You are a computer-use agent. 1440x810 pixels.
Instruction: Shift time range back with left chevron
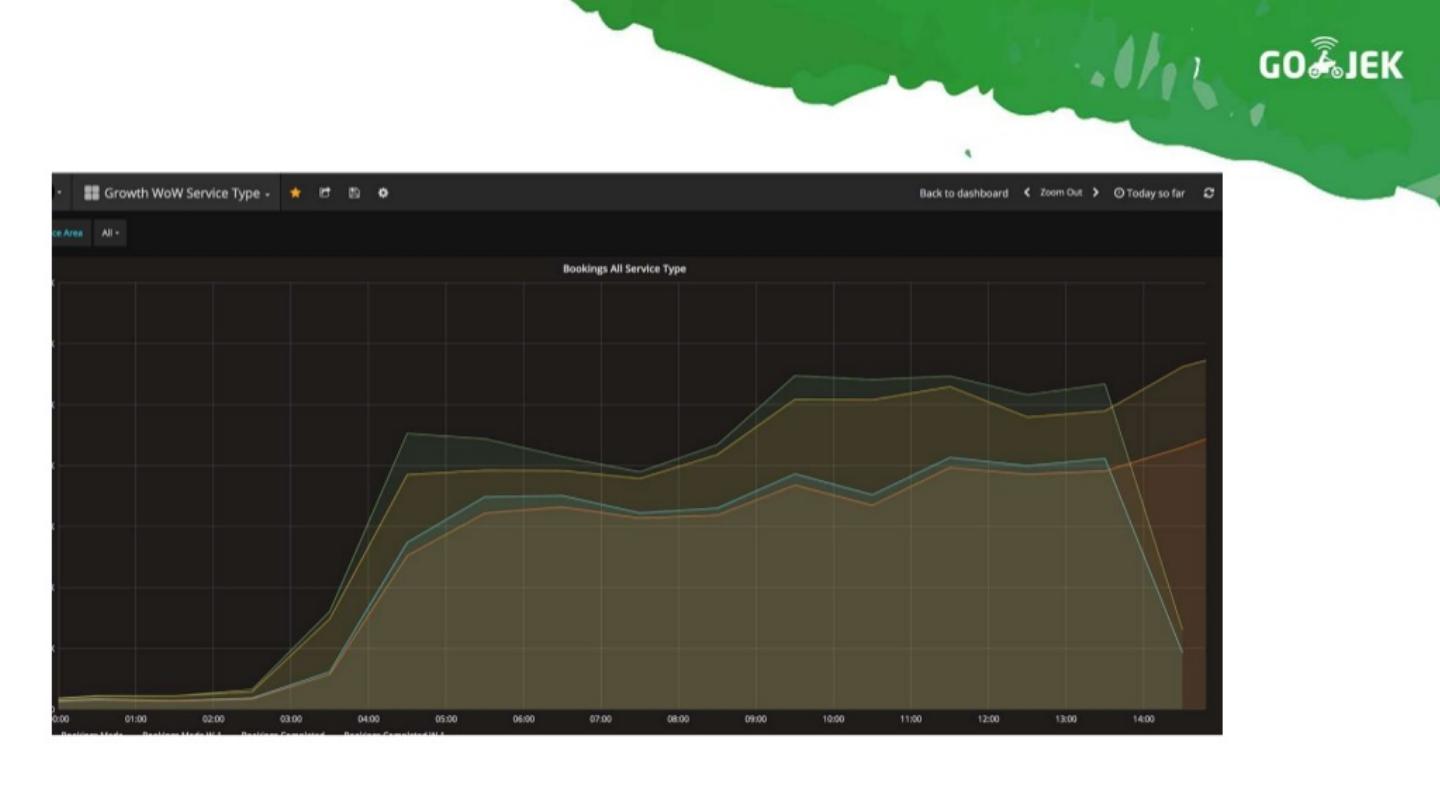[1027, 193]
